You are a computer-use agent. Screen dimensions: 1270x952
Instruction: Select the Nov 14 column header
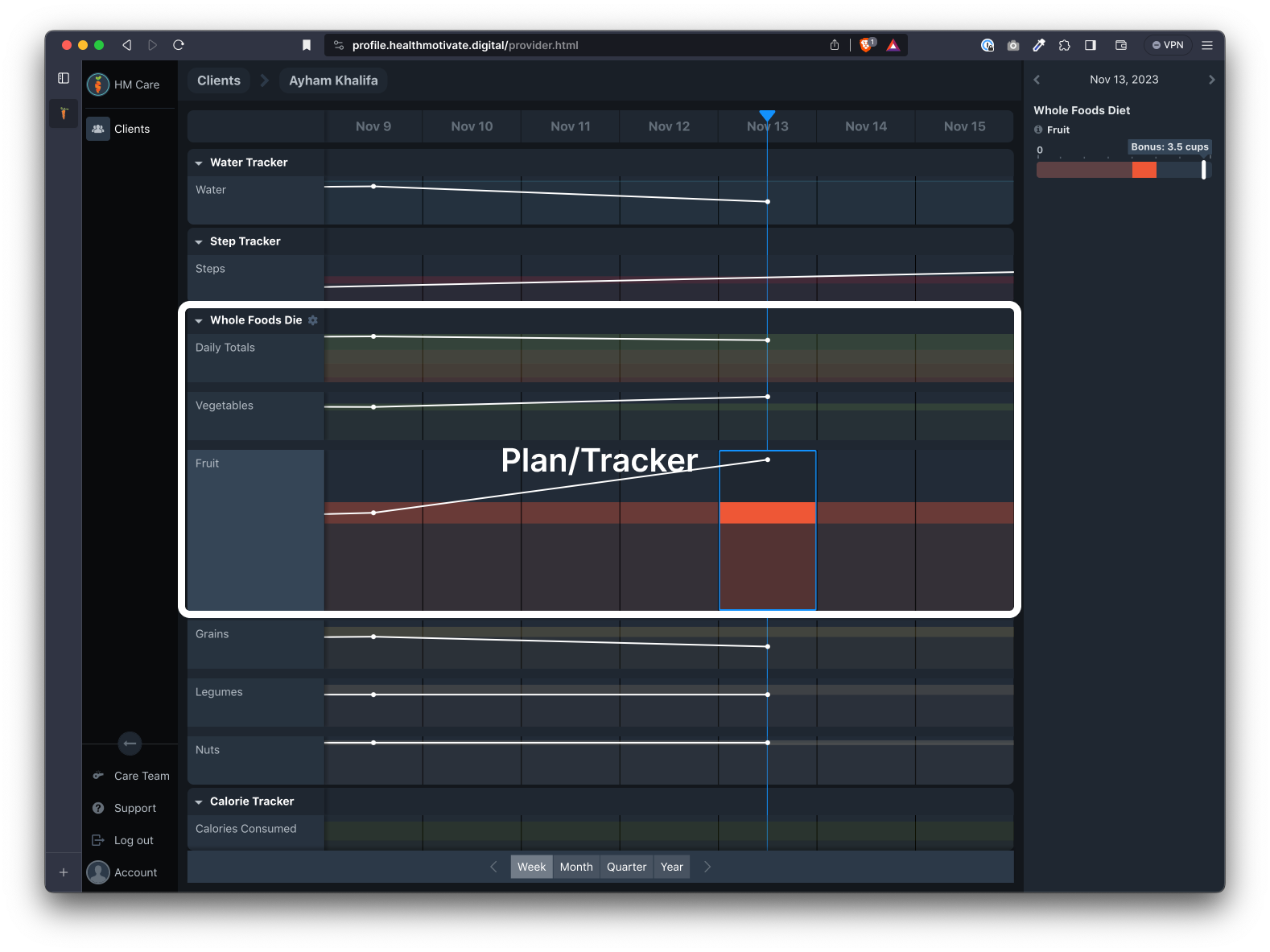[x=866, y=126]
